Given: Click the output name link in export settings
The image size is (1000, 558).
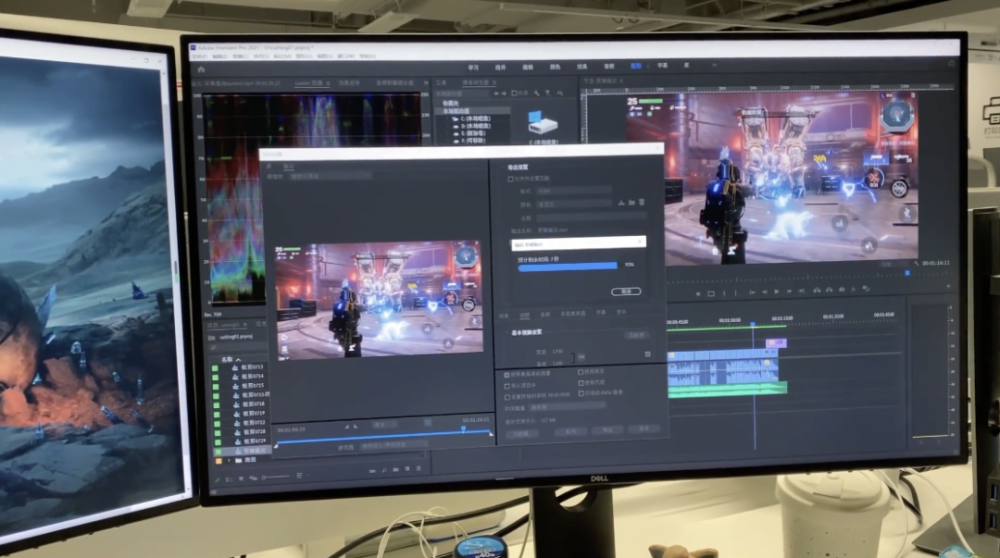Looking at the screenshot, I should [552, 230].
